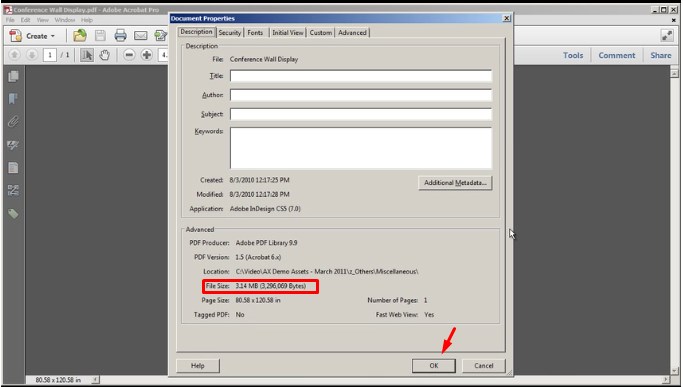Open the Share pane

[x=661, y=55]
